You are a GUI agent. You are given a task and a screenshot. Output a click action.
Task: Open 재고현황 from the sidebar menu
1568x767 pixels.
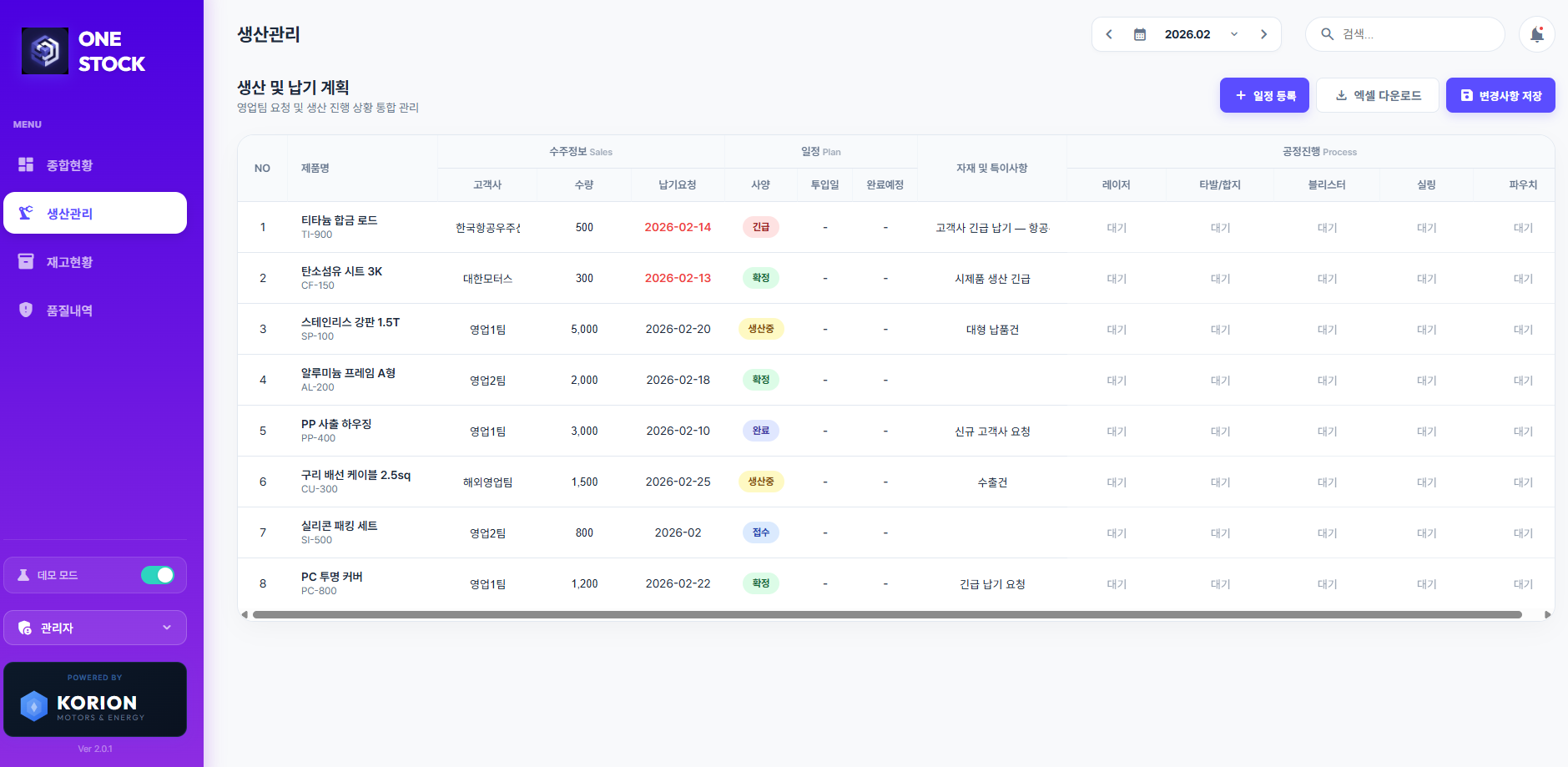(x=69, y=262)
